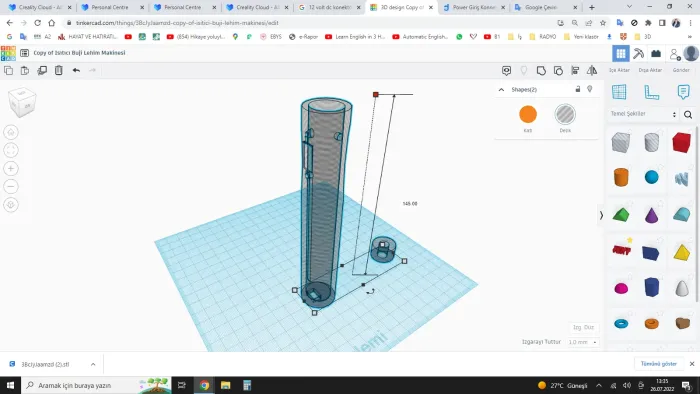Click the grid edit button

click(x=583, y=327)
